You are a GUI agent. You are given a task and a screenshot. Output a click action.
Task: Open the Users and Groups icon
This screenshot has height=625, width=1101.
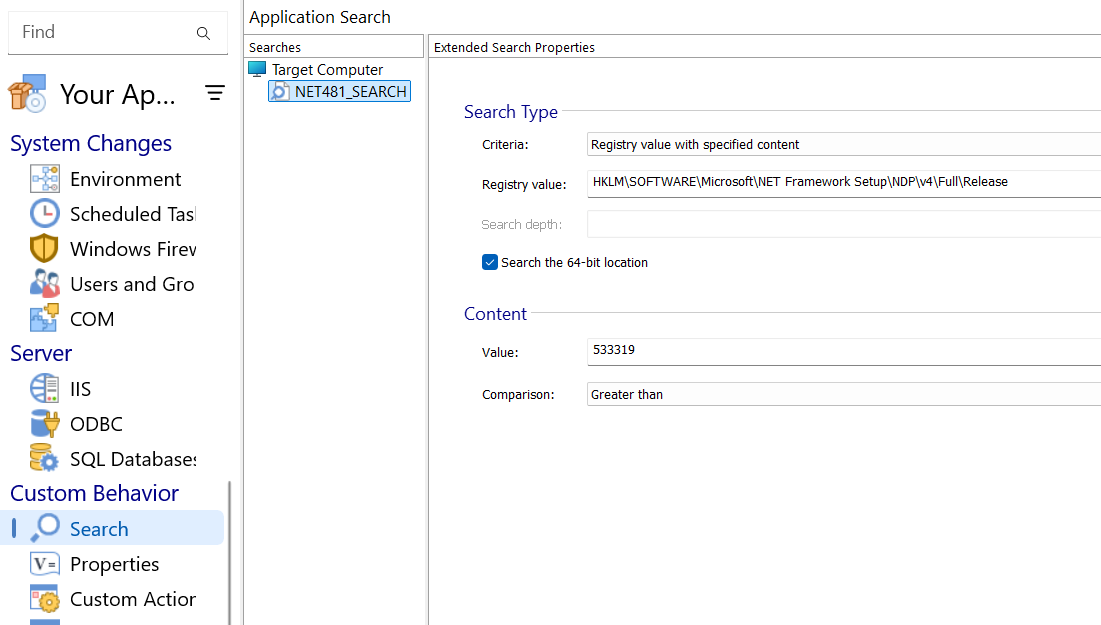(45, 284)
